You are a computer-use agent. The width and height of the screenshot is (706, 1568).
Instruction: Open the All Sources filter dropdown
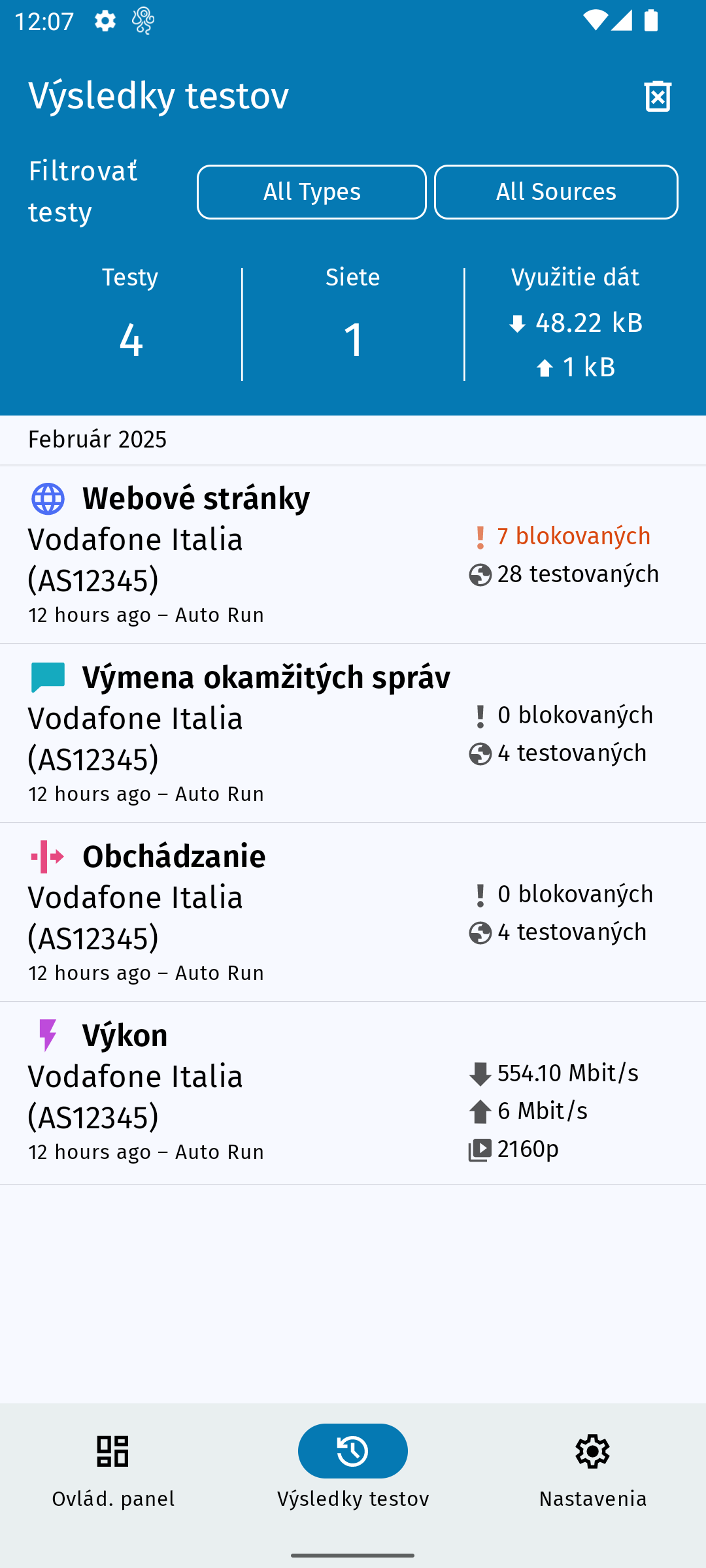(x=556, y=192)
